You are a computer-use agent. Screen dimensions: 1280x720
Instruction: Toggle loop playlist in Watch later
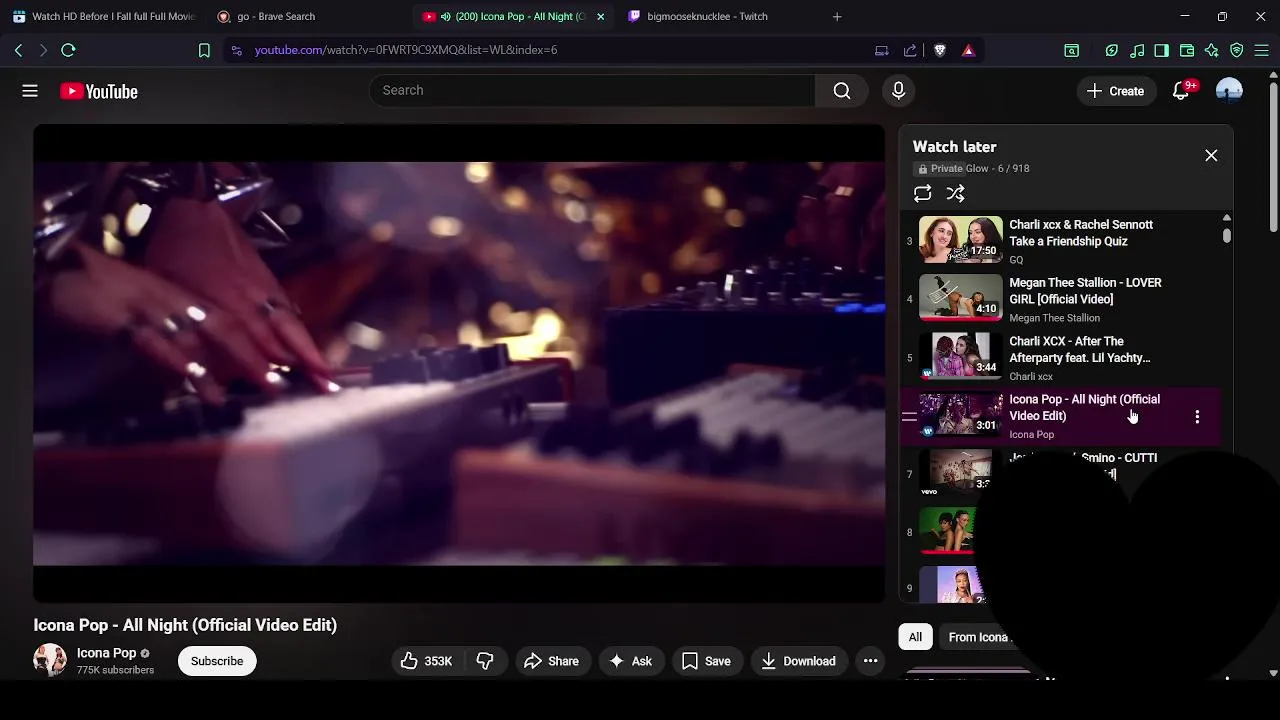(923, 194)
